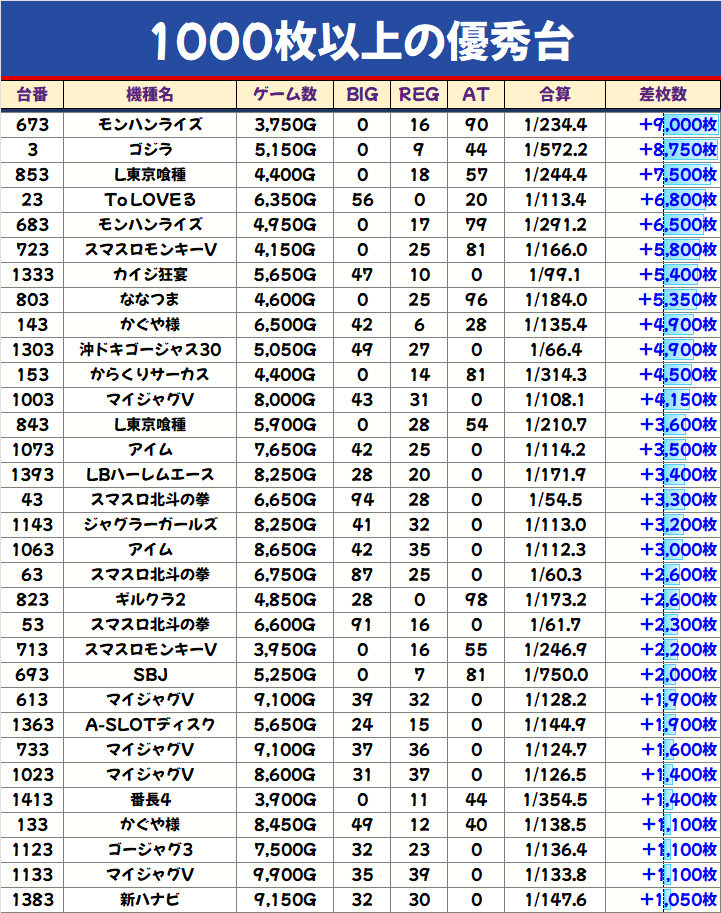Click machine number 613
The height and width of the screenshot is (913, 721).
32,700
